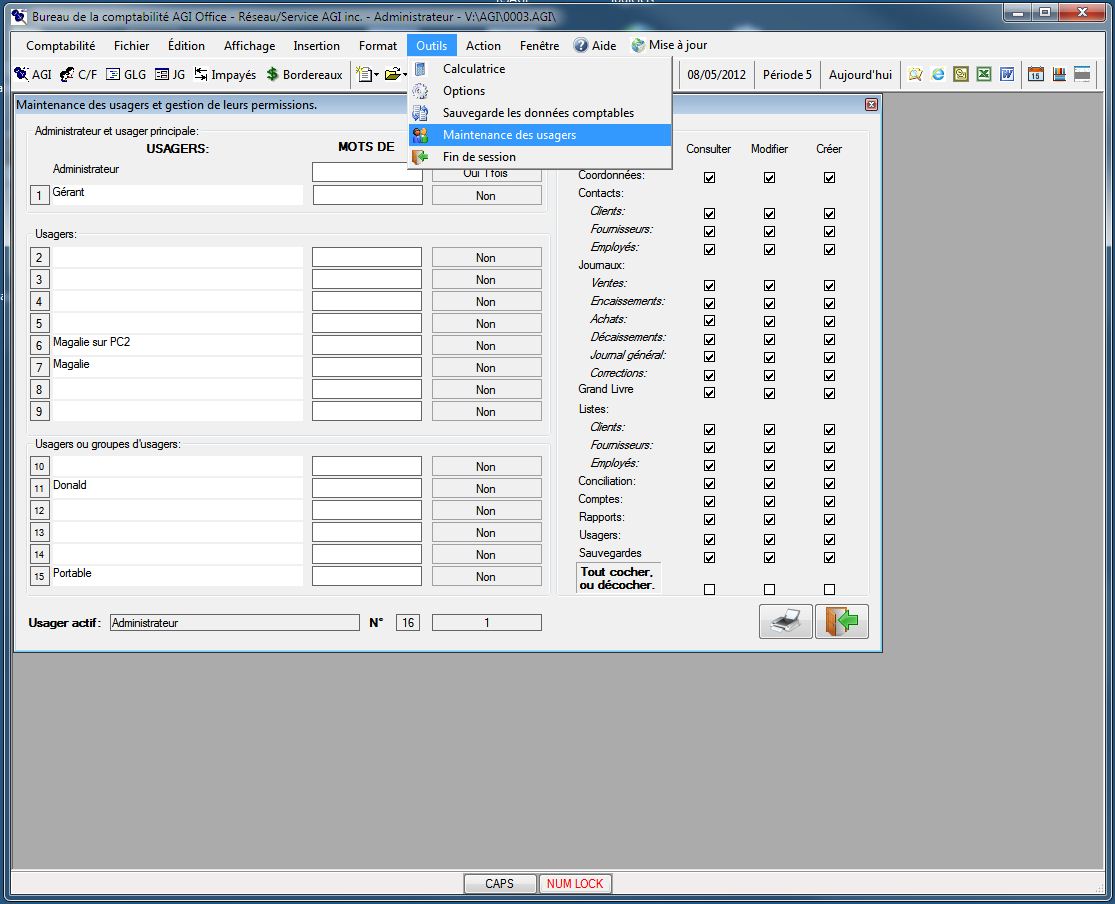Expand the arrow beside the open-folder icon
The height and width of the screenshot is (904, 1115).
tap(405, 75)
